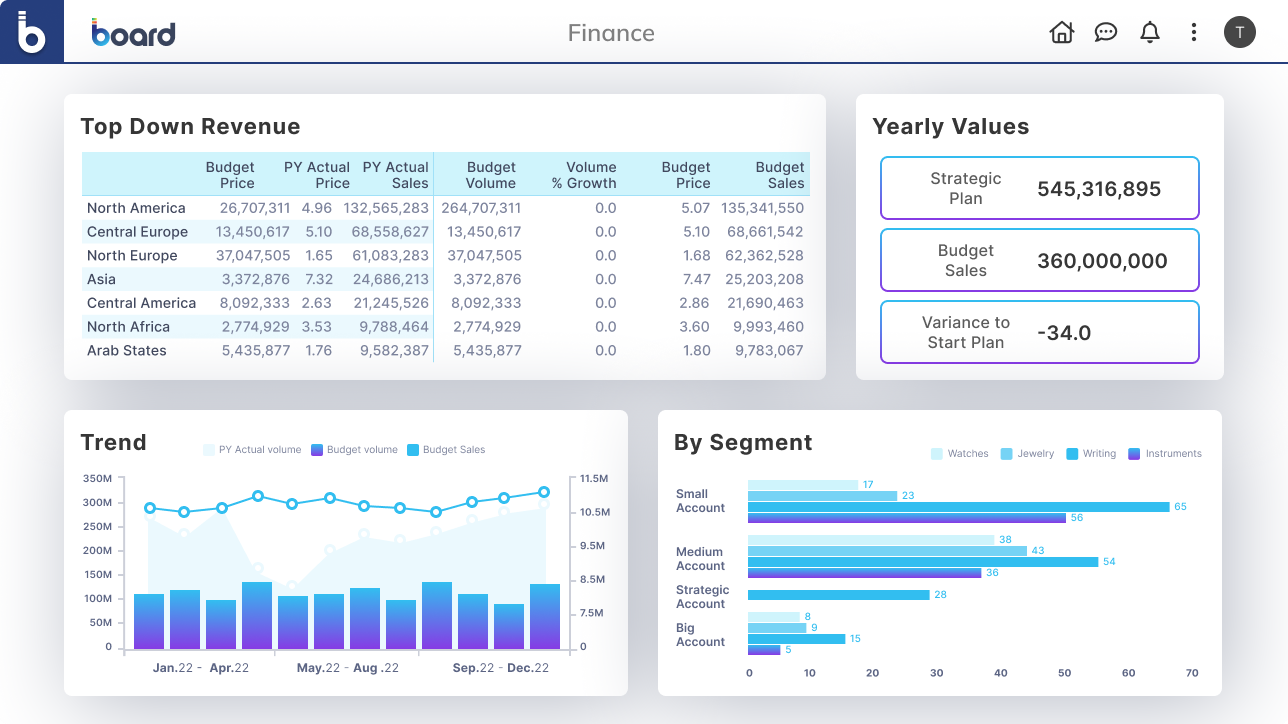
Task: Select the Budget Sales value card
Action: 1039,260
